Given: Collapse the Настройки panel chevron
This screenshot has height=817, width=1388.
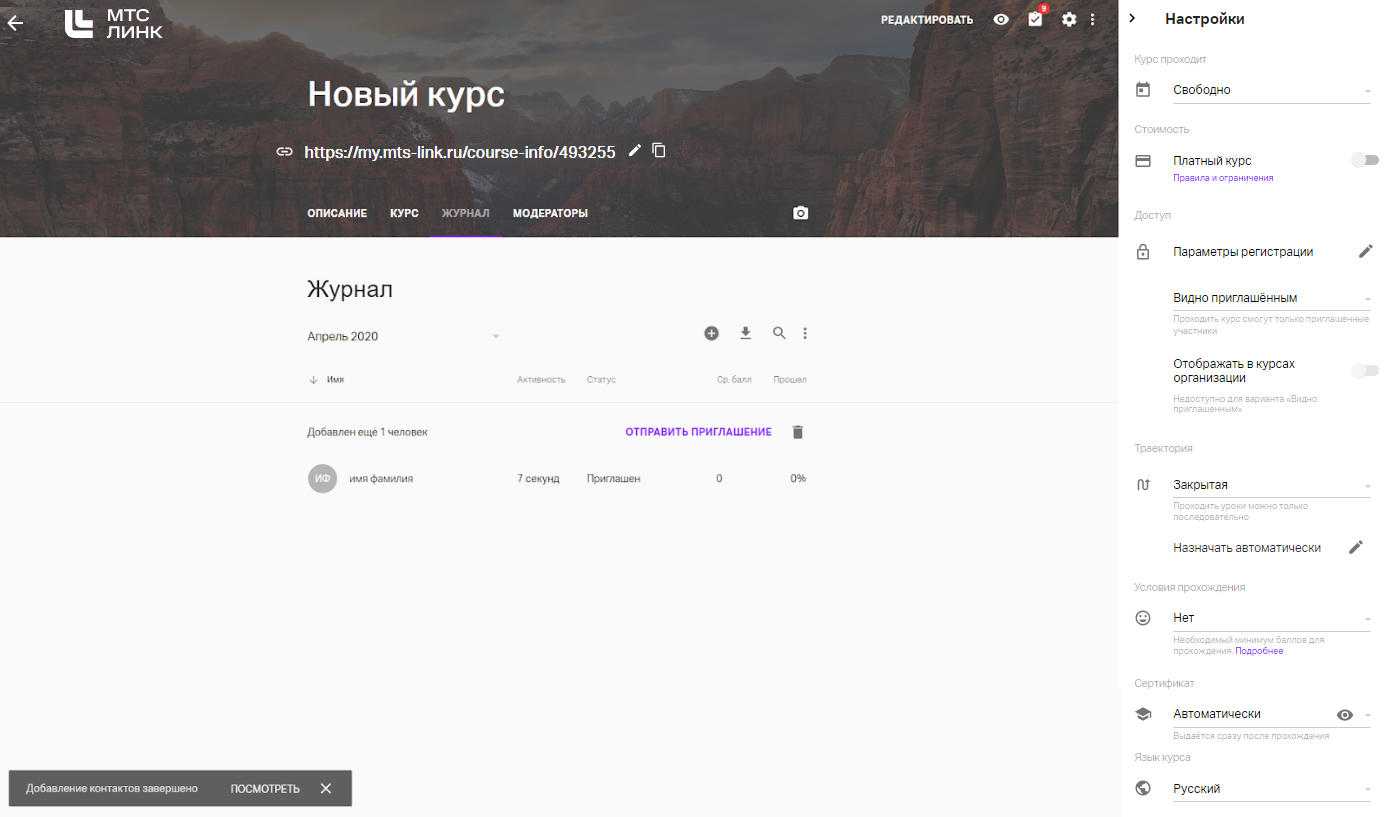Looking at the screenshot, I should coord(1132,18).
